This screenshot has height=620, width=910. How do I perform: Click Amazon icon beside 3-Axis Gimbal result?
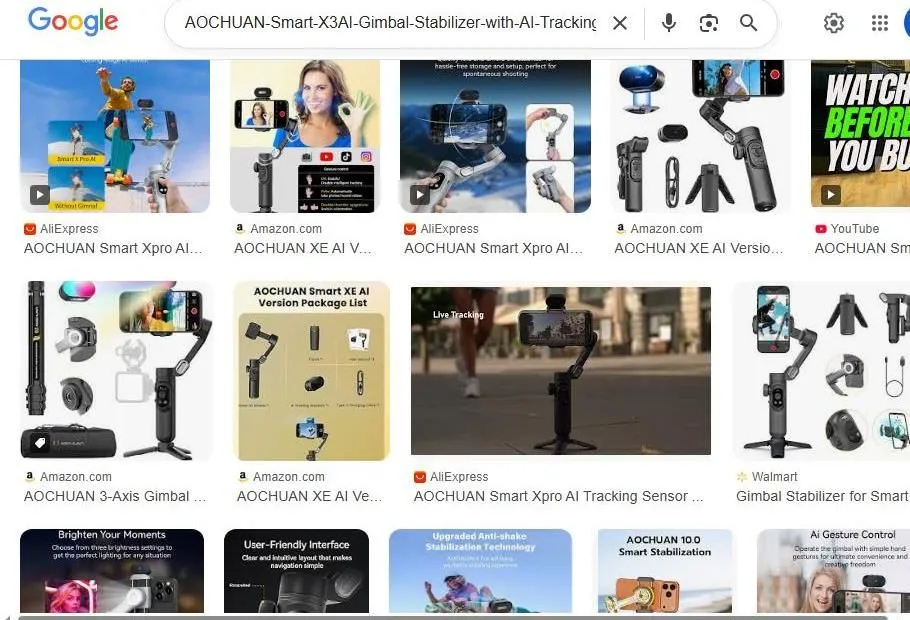click(x=30, y=477)
